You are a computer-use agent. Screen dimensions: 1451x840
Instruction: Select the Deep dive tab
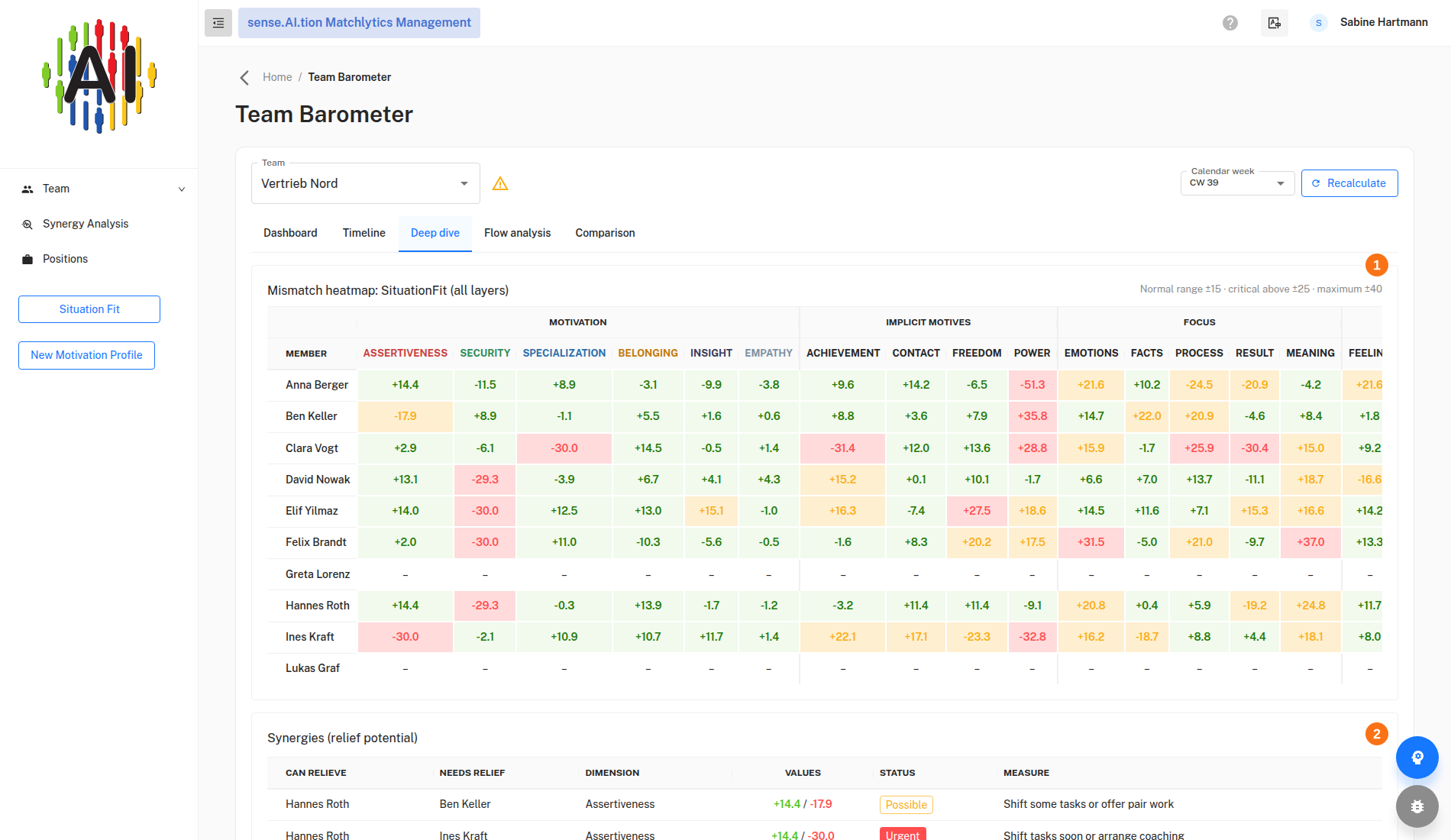coord(435,233)
